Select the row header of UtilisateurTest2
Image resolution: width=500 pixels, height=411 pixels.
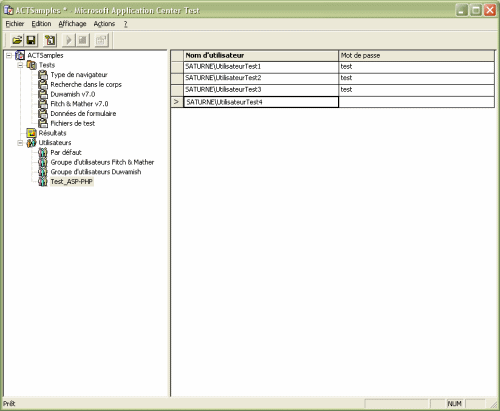(177, 78)
